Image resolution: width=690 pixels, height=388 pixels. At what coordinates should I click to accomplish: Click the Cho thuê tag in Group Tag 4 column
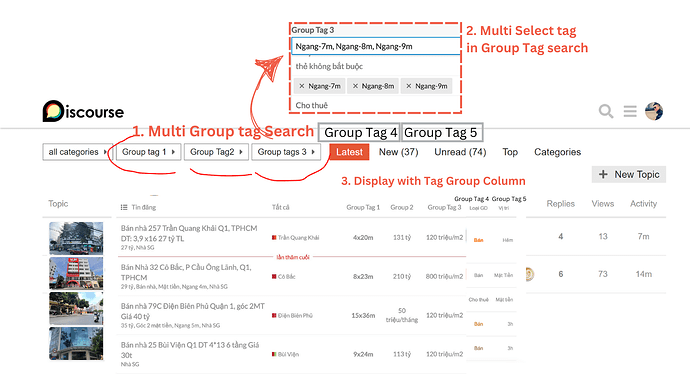478,300
